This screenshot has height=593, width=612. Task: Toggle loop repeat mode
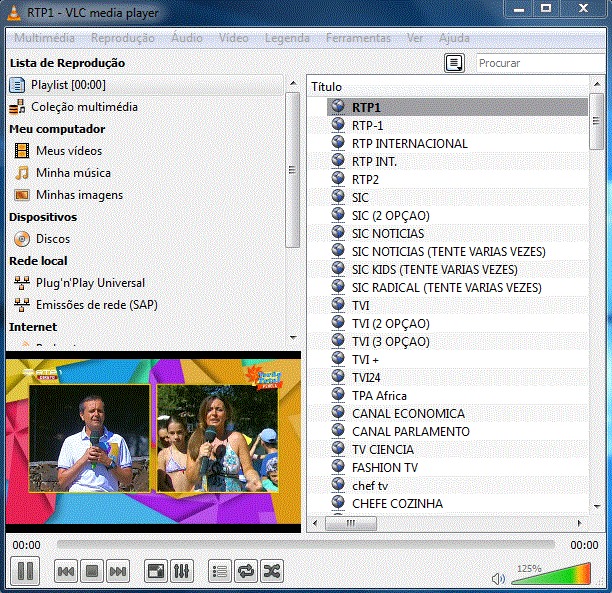[246, 572]
